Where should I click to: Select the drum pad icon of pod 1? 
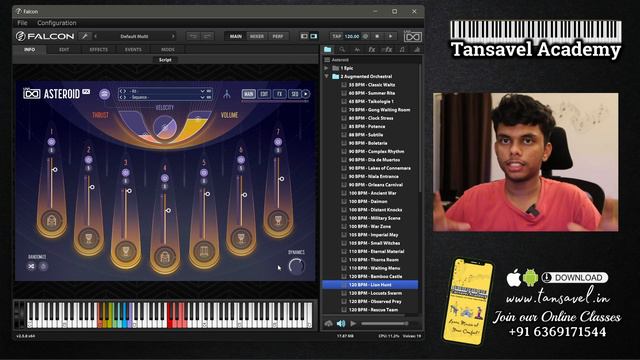point(51,221)
